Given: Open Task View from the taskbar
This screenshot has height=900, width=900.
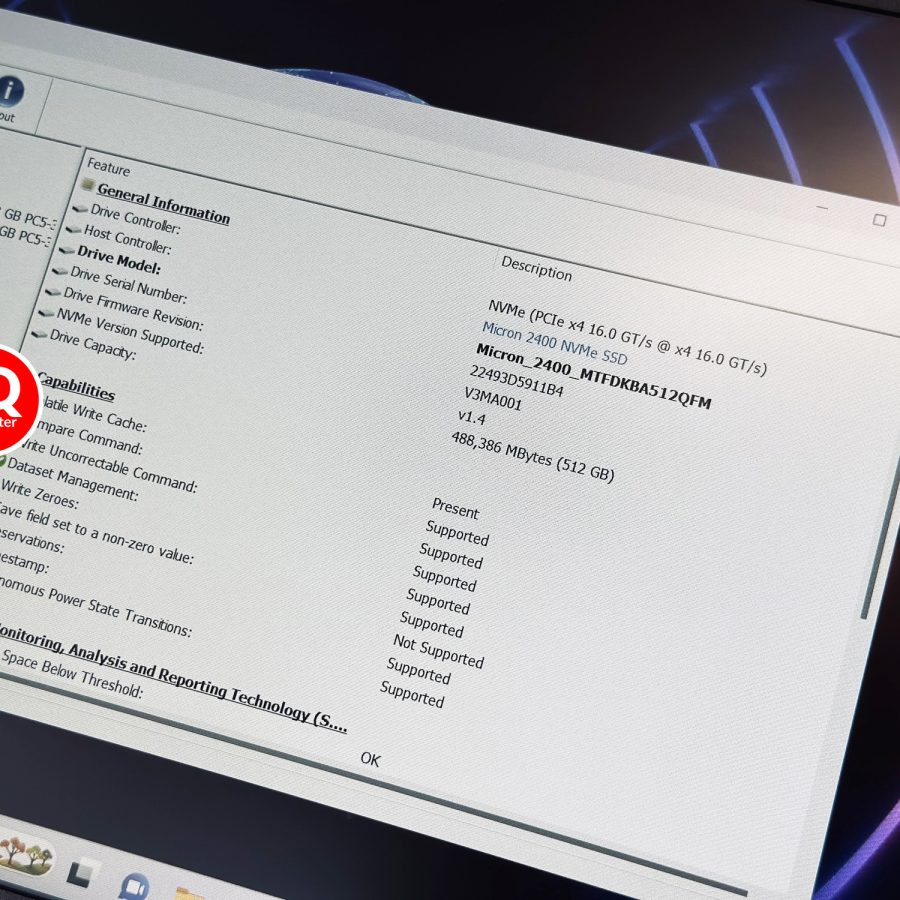Looking at the screenshot, I should tap(81, 874).
